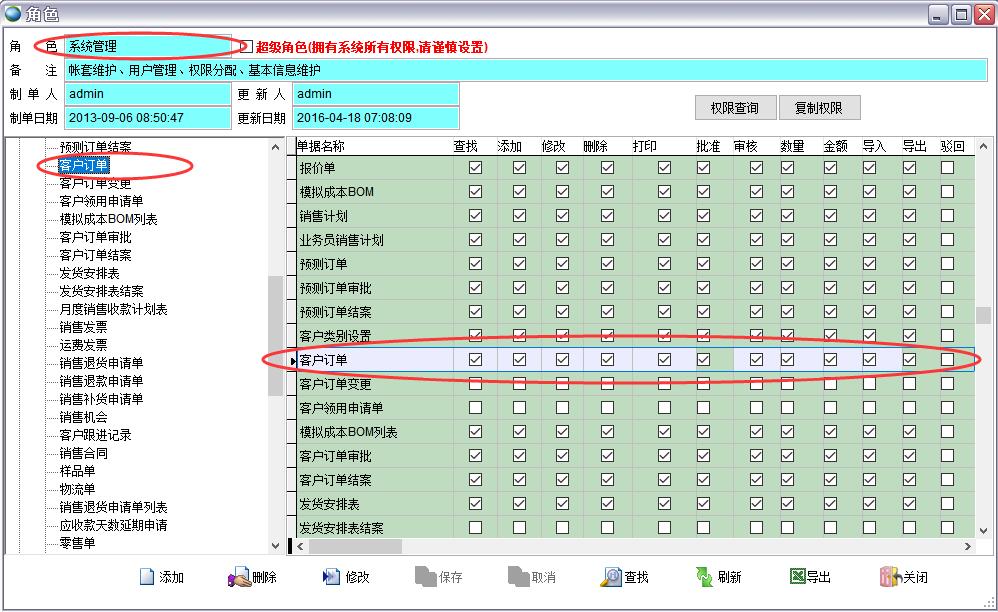
Task: Click the 权限查询 button
Action: (x=734, y=108)
